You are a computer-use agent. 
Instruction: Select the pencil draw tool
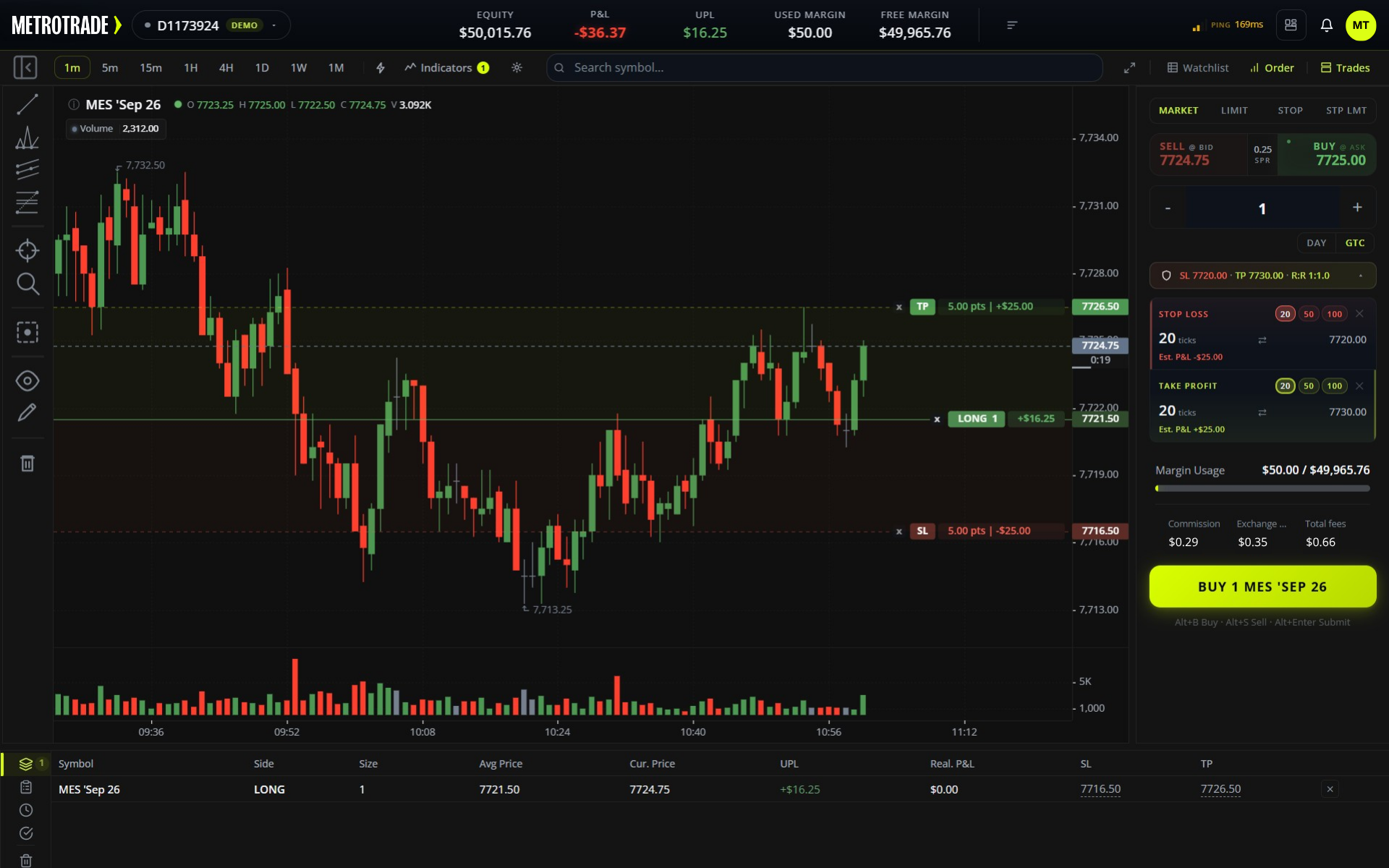[27, 412]
